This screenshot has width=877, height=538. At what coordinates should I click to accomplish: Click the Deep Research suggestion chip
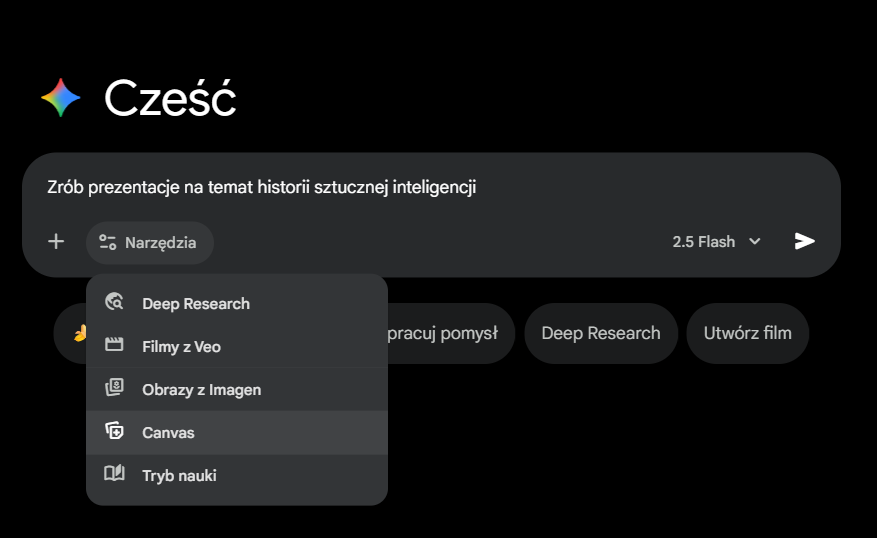click(x=601, y=333)
